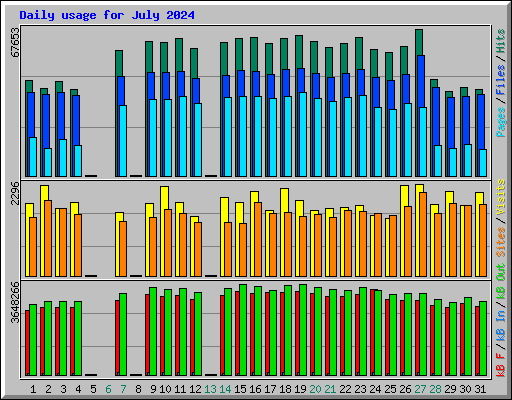Select the orange Sites bar for day 16

258,239
